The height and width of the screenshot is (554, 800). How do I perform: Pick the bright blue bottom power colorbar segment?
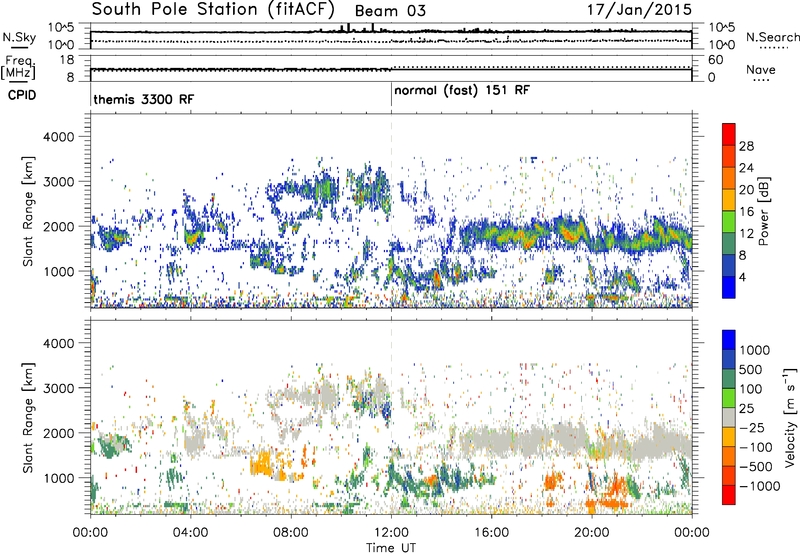729,287
